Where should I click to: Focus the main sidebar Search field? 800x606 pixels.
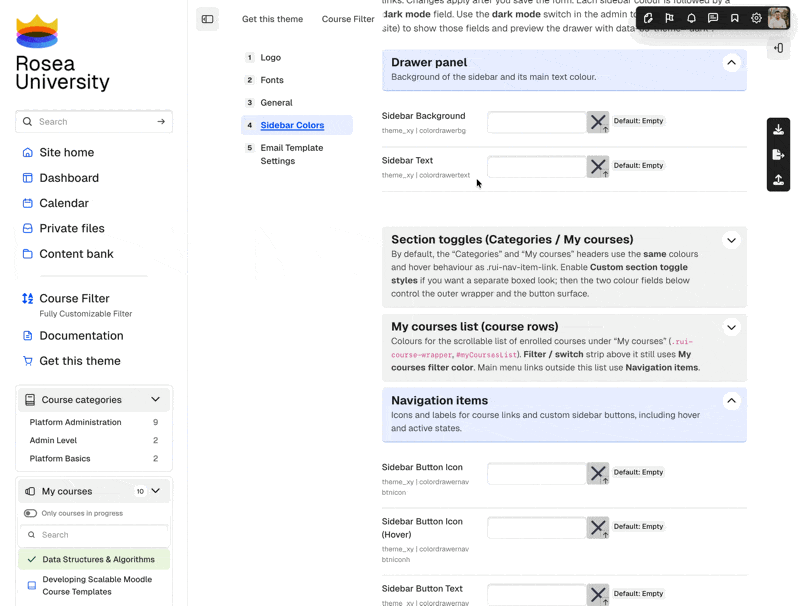[x=94, y=121]
